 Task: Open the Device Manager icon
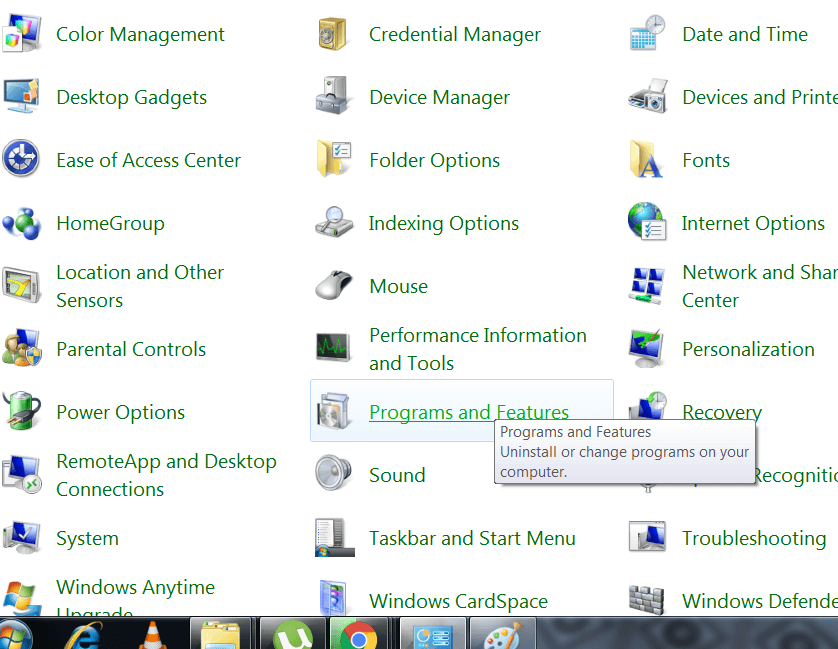[x=334, y=98]
